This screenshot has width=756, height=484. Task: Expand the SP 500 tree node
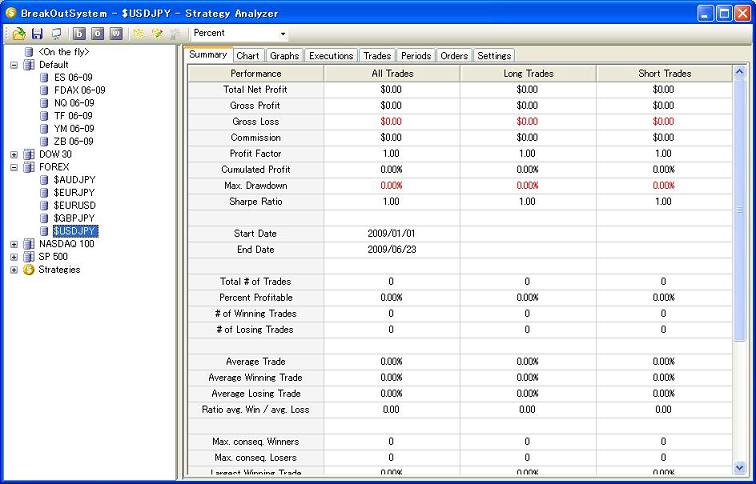pos(14,257)
